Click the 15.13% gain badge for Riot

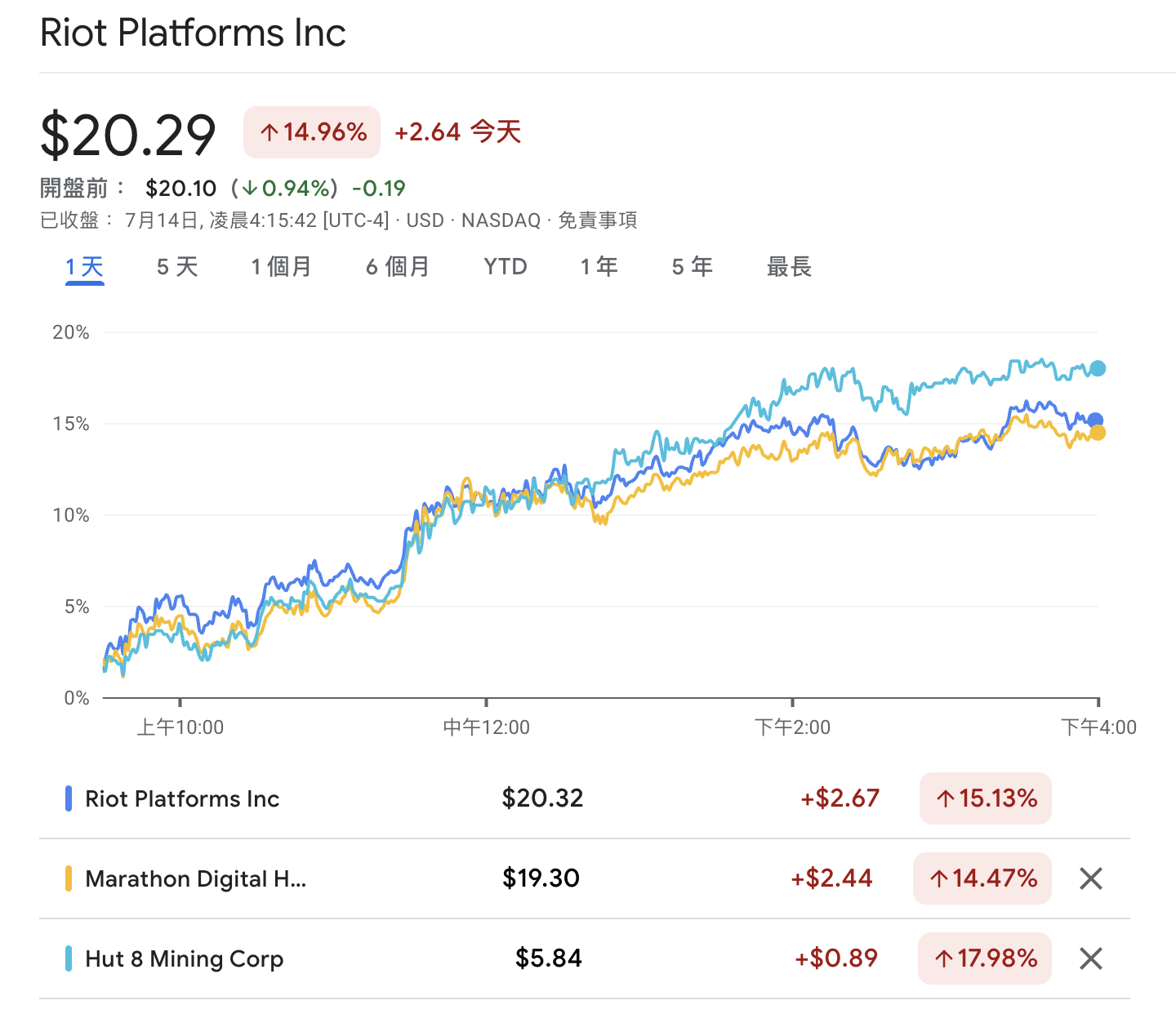(986, 798)
